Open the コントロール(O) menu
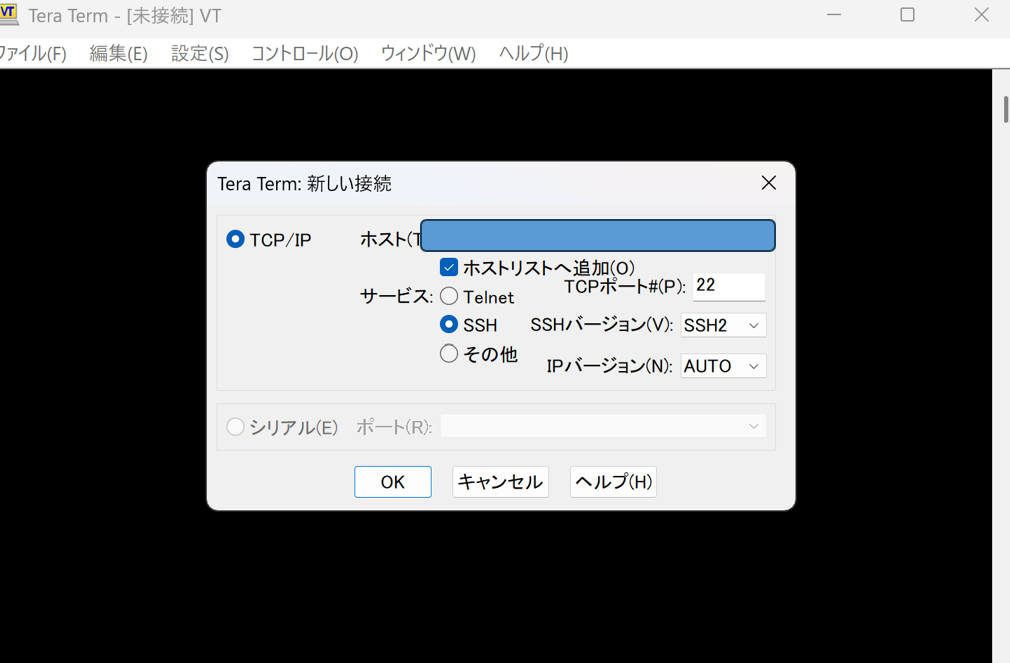The image size is (1010, 663). (x=305, y=53)
